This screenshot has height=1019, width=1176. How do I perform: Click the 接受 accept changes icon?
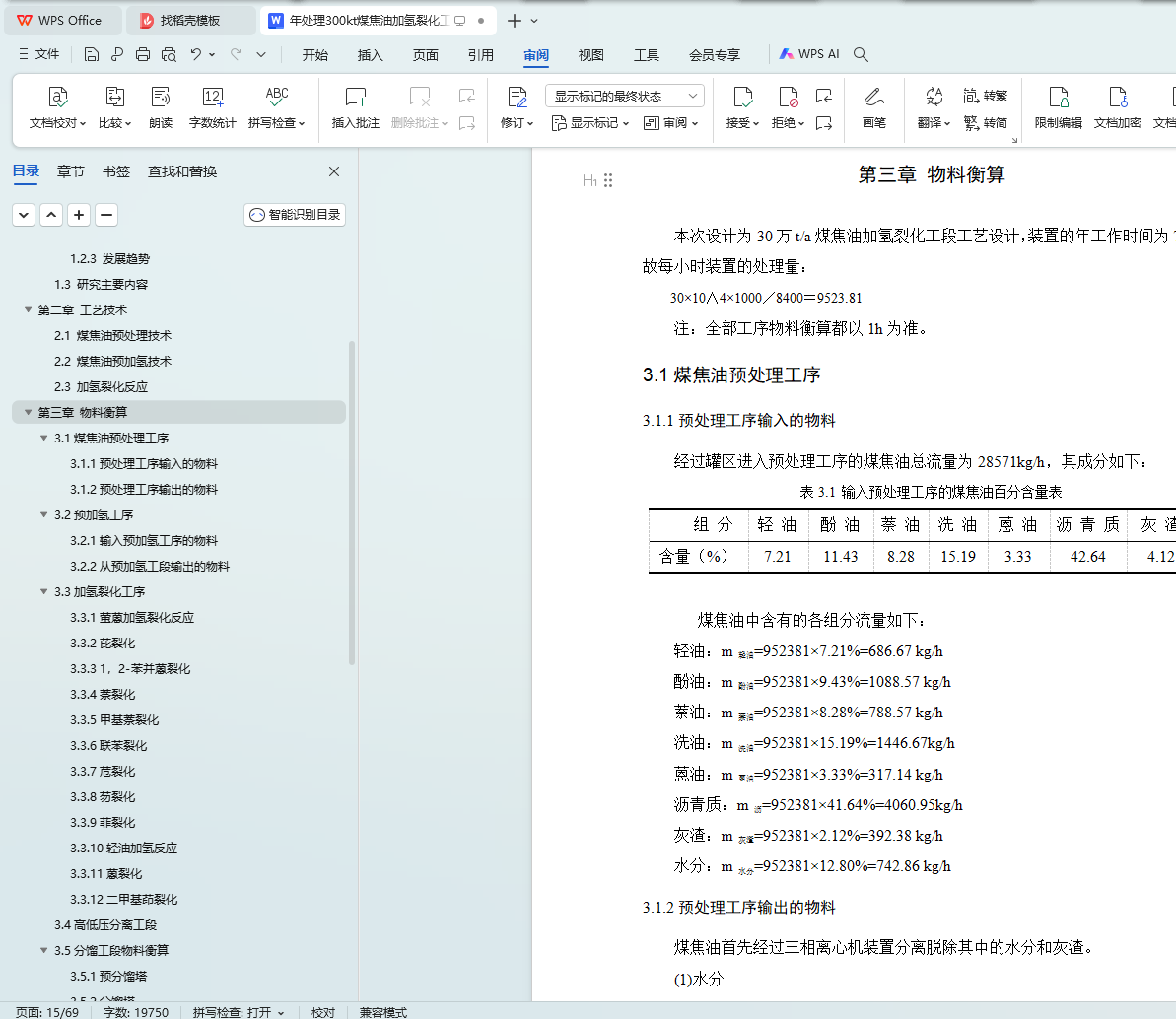(x=742, y=97)
